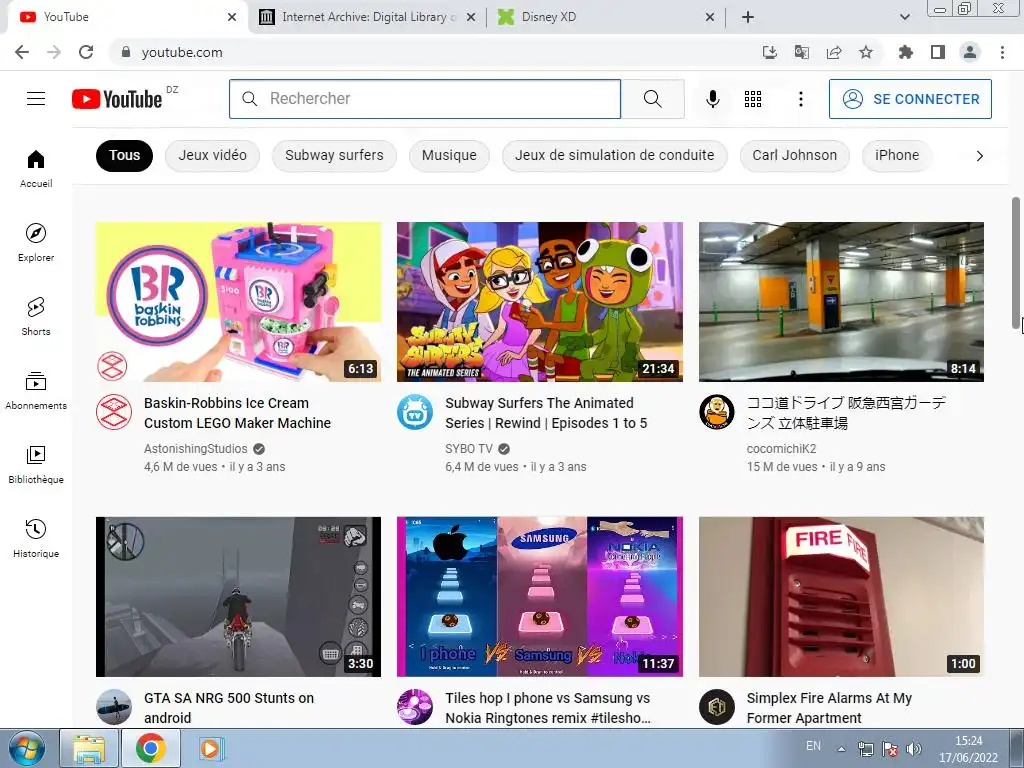Image resolution: width=1024 pixels, height=768 pixels.
Task: Go to Accueil in the sidebar
Action: (x=36, y=168)
